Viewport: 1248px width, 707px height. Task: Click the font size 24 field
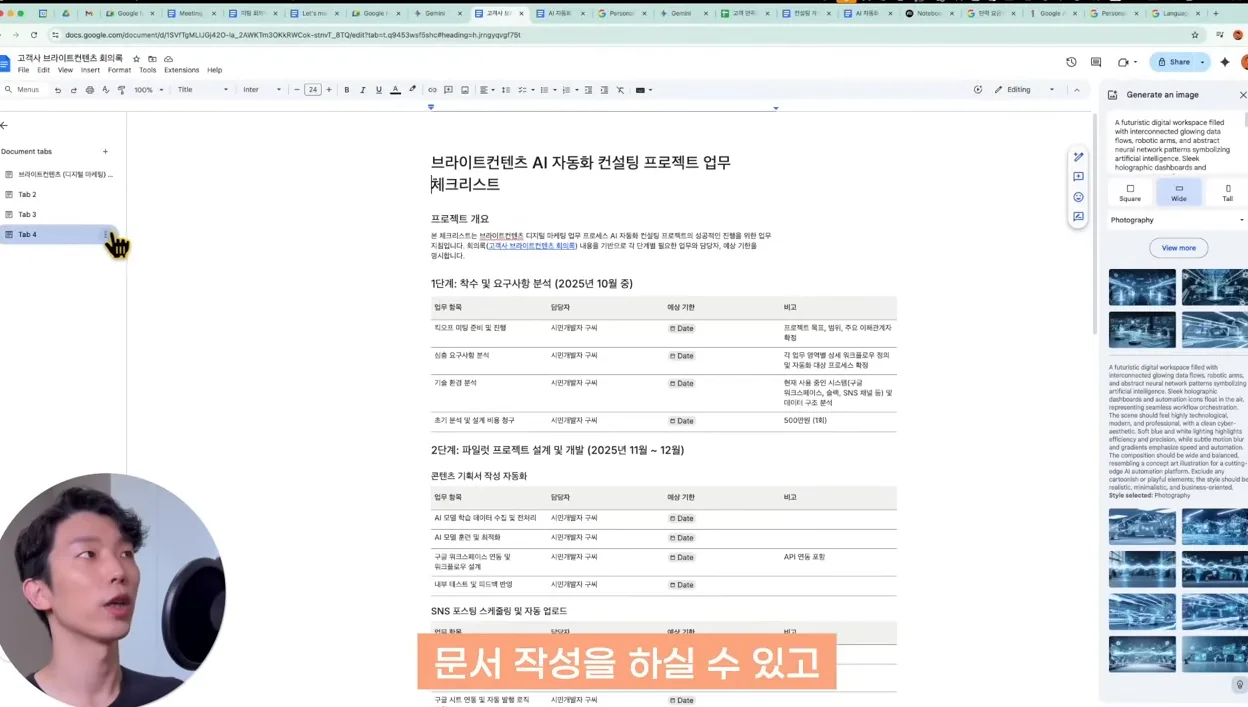(x=313, y=90)
